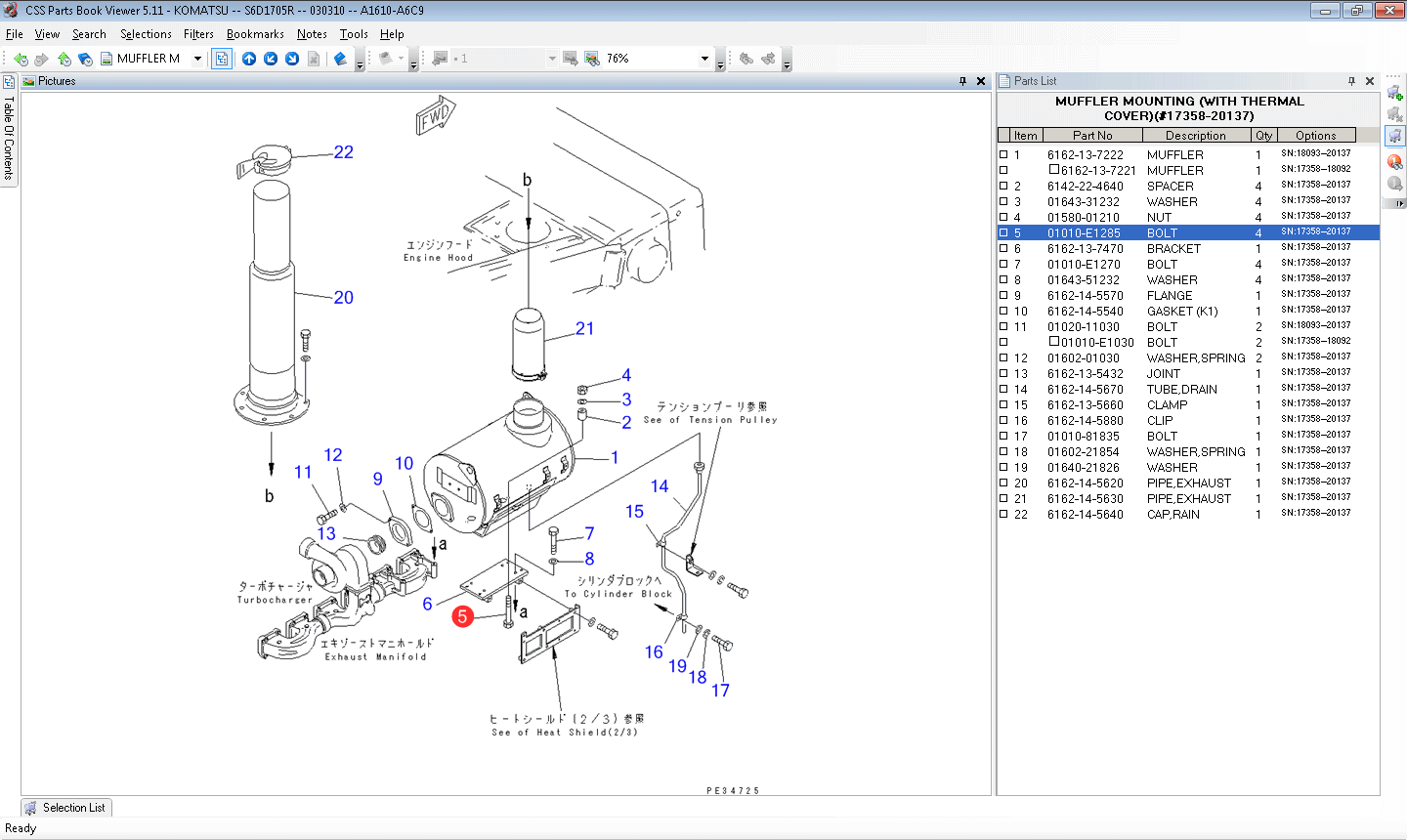1407x840 pixels.
Task: Switch to the Selection List tab
Action: click(x=65, y=807)
